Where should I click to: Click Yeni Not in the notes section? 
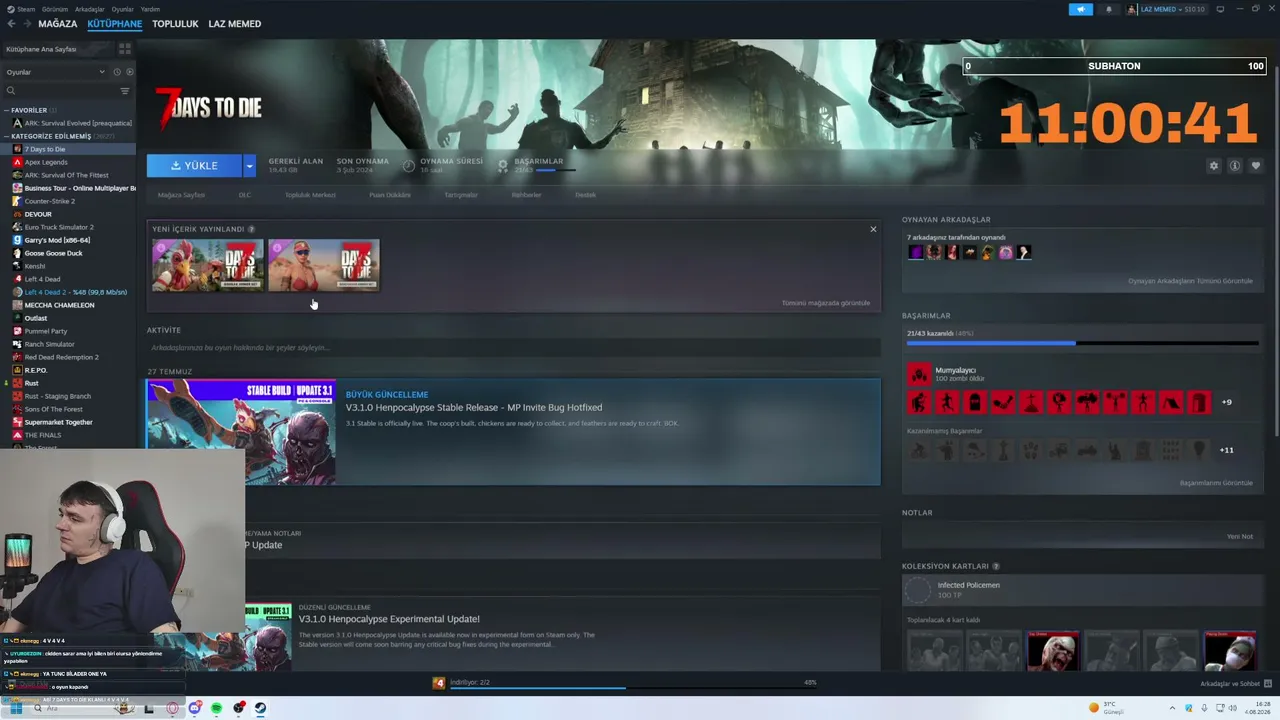coord(1240,536)
